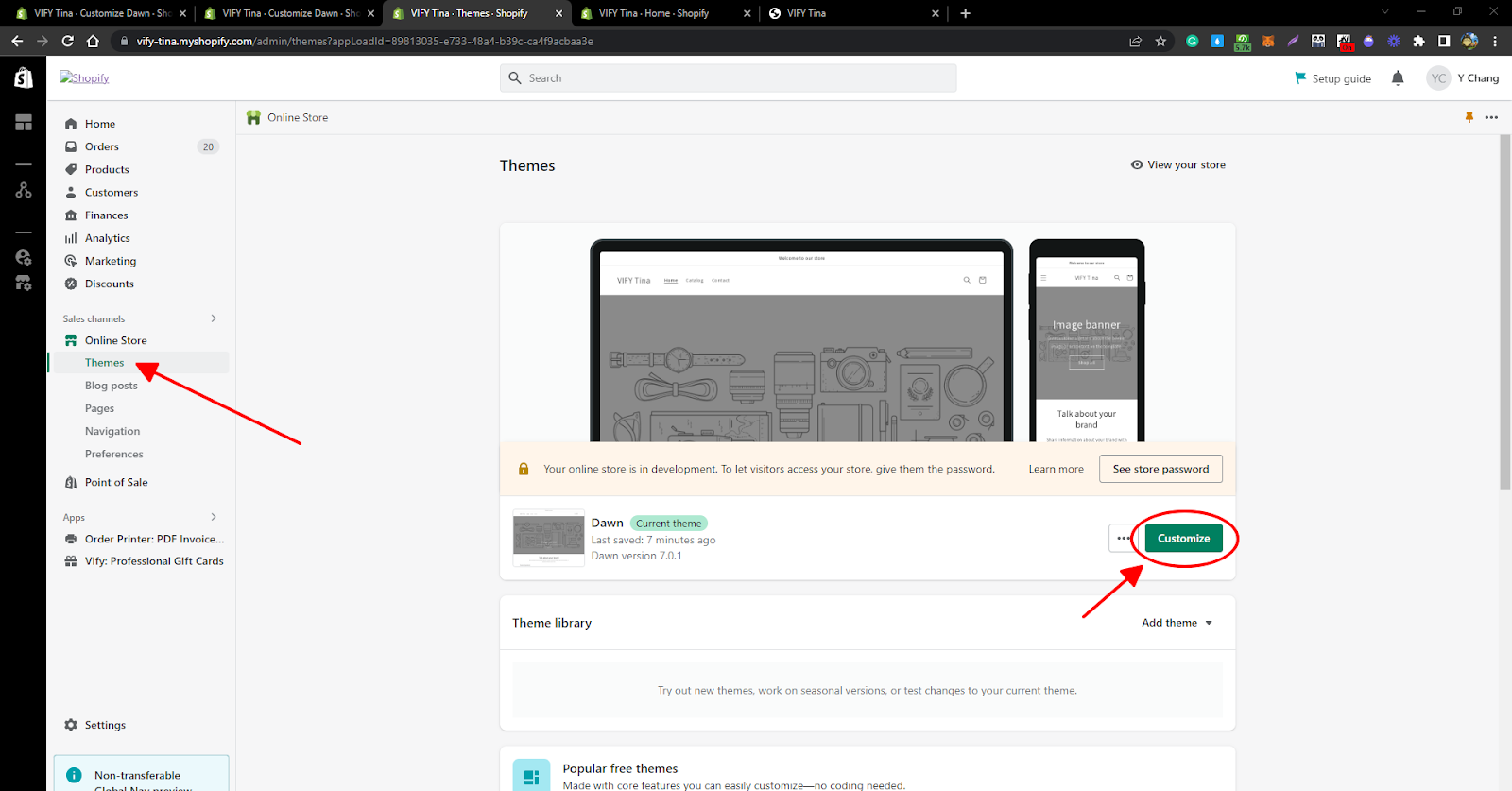The image size is (1512, 791).
Task: Open a new browser tab
Action: click(965, 13)
